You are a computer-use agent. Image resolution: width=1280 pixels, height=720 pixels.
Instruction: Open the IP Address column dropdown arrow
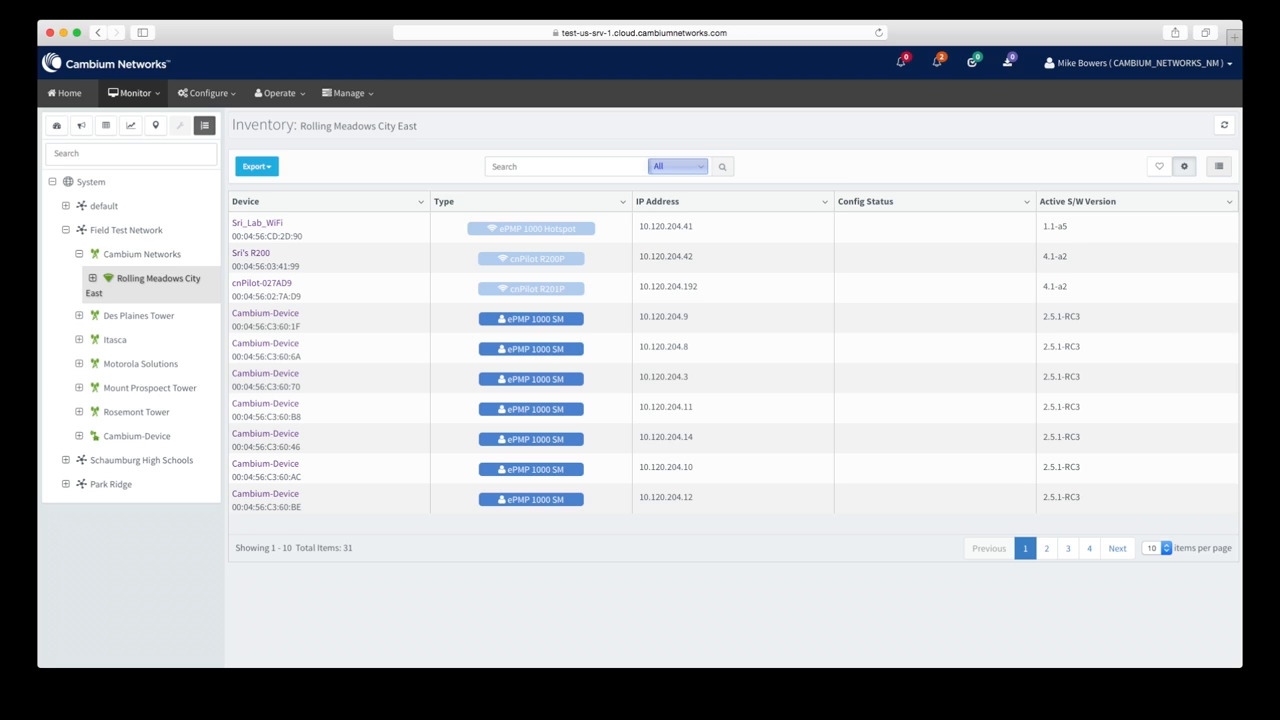[825, 202]
